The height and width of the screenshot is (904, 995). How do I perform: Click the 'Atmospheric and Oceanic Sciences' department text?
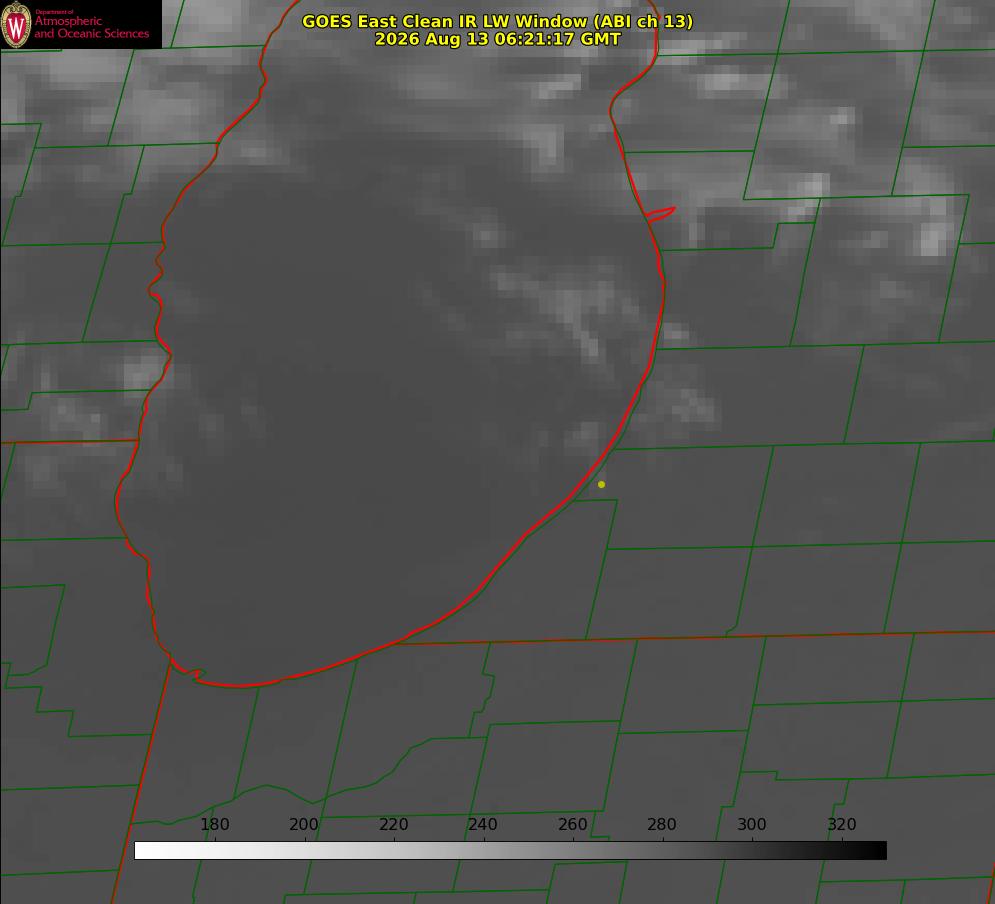coord(91,27)
